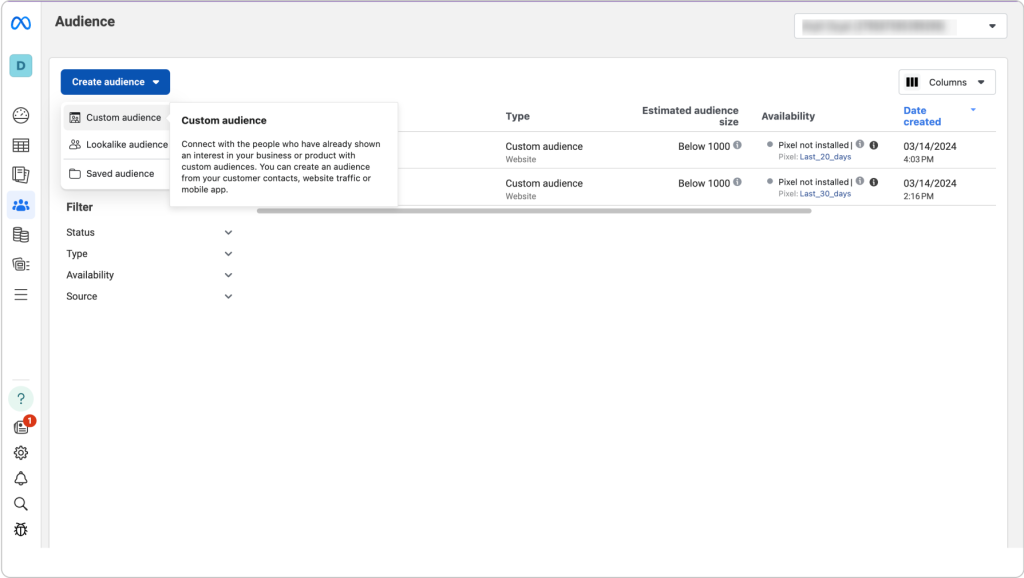Viewport: 1024px width, 578px height.
Task: Click the Type column header
Action: (517, 116)
